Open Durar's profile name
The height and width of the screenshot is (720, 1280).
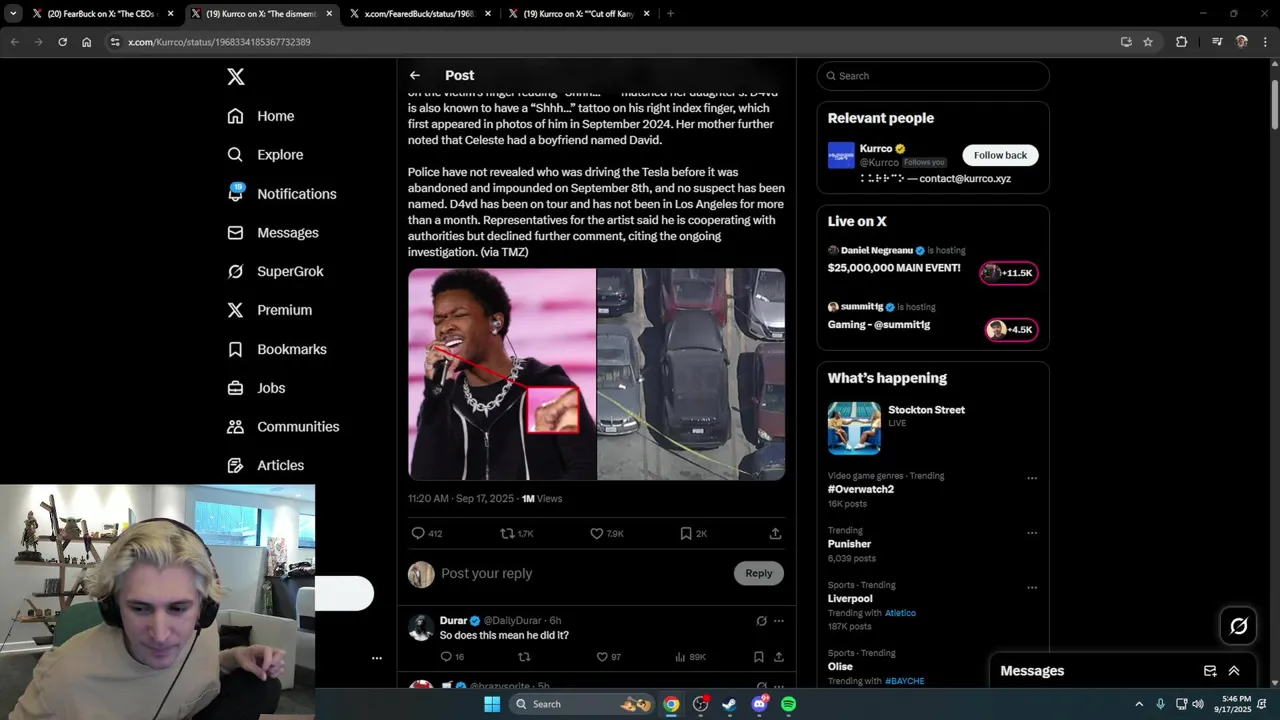(x=453, y=621)
